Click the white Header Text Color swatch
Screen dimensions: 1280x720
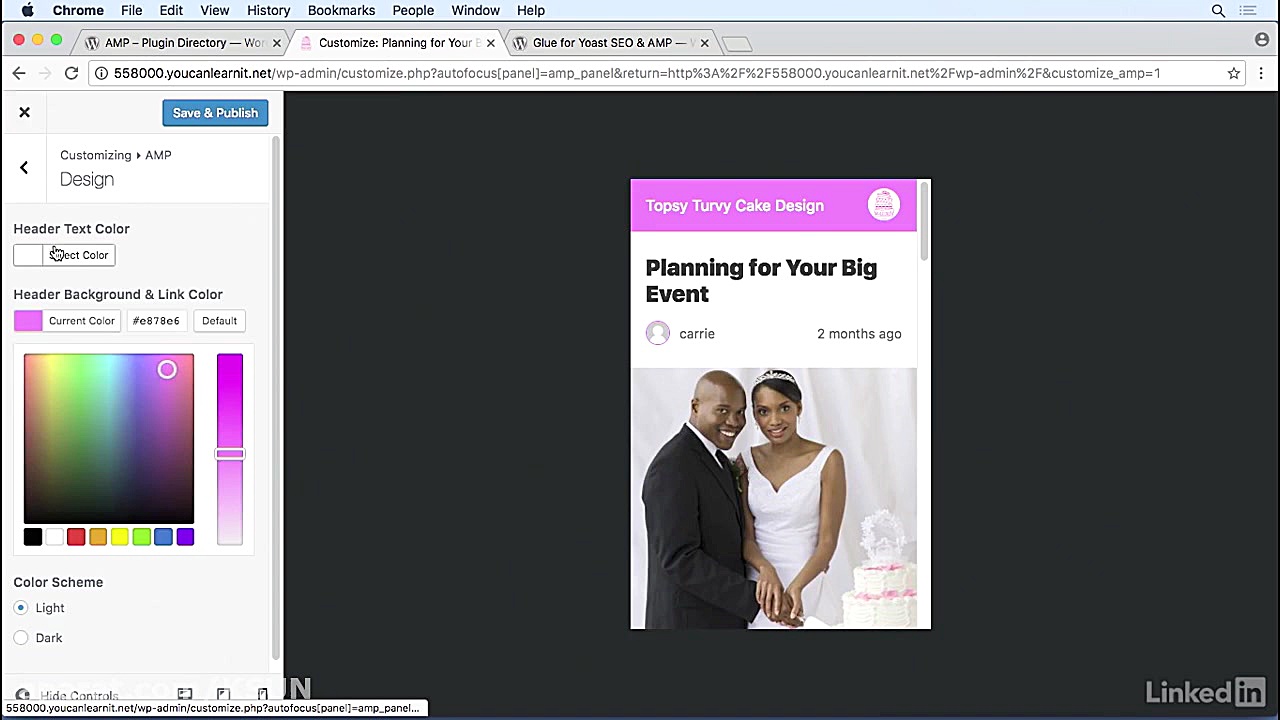(x=28, y=255)
